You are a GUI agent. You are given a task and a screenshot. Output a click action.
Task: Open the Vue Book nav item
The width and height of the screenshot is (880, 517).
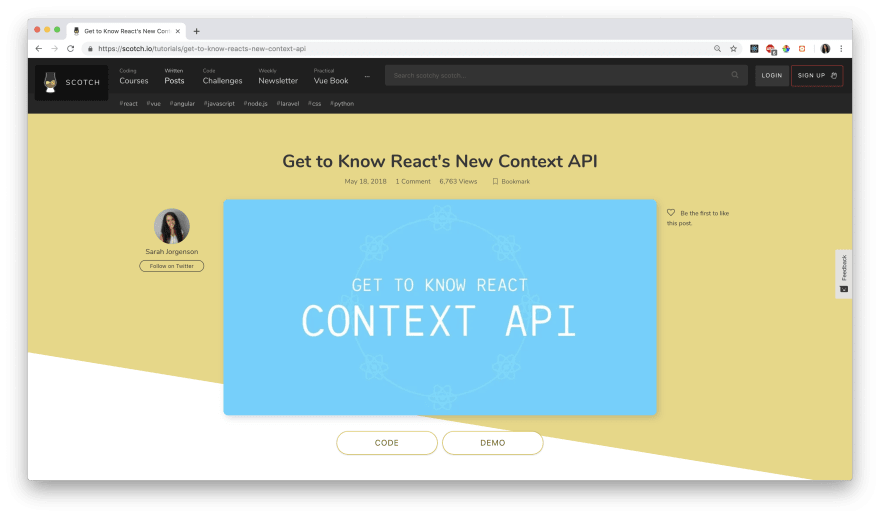331,77
